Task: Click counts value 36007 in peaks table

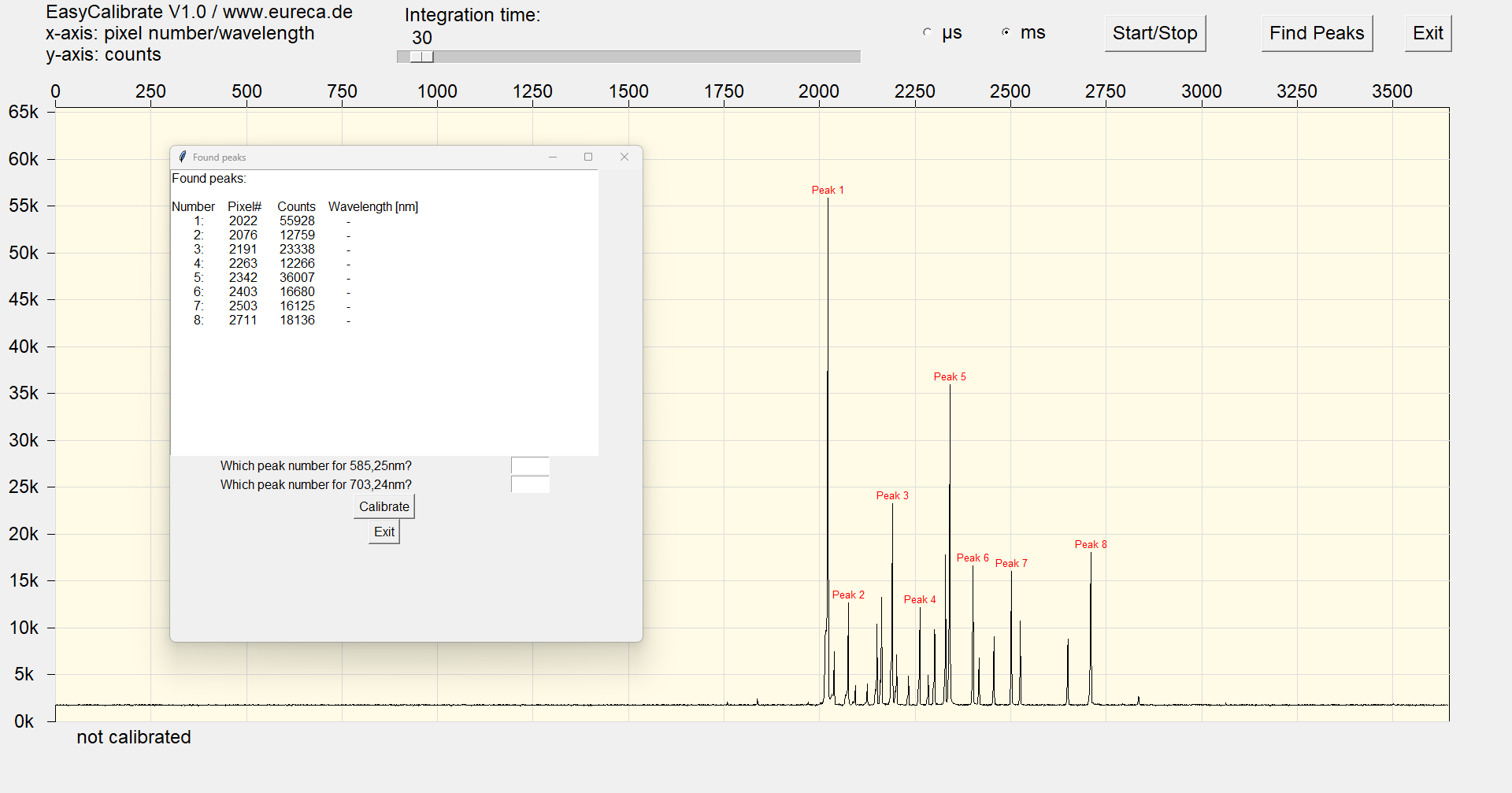Action: [297, 278]
